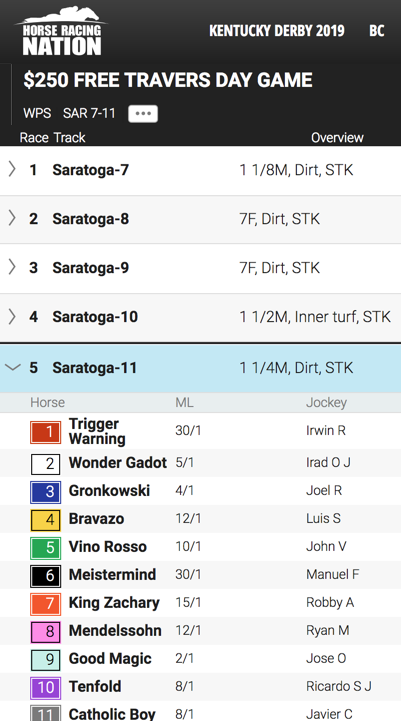Click the Saratoga-9 race entry
Screen dimensions: 401x721
[200, 269]
